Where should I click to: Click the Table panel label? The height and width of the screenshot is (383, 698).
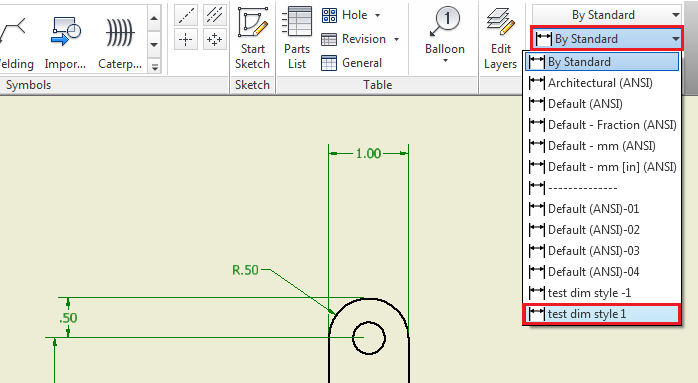(x=377, y=85)
